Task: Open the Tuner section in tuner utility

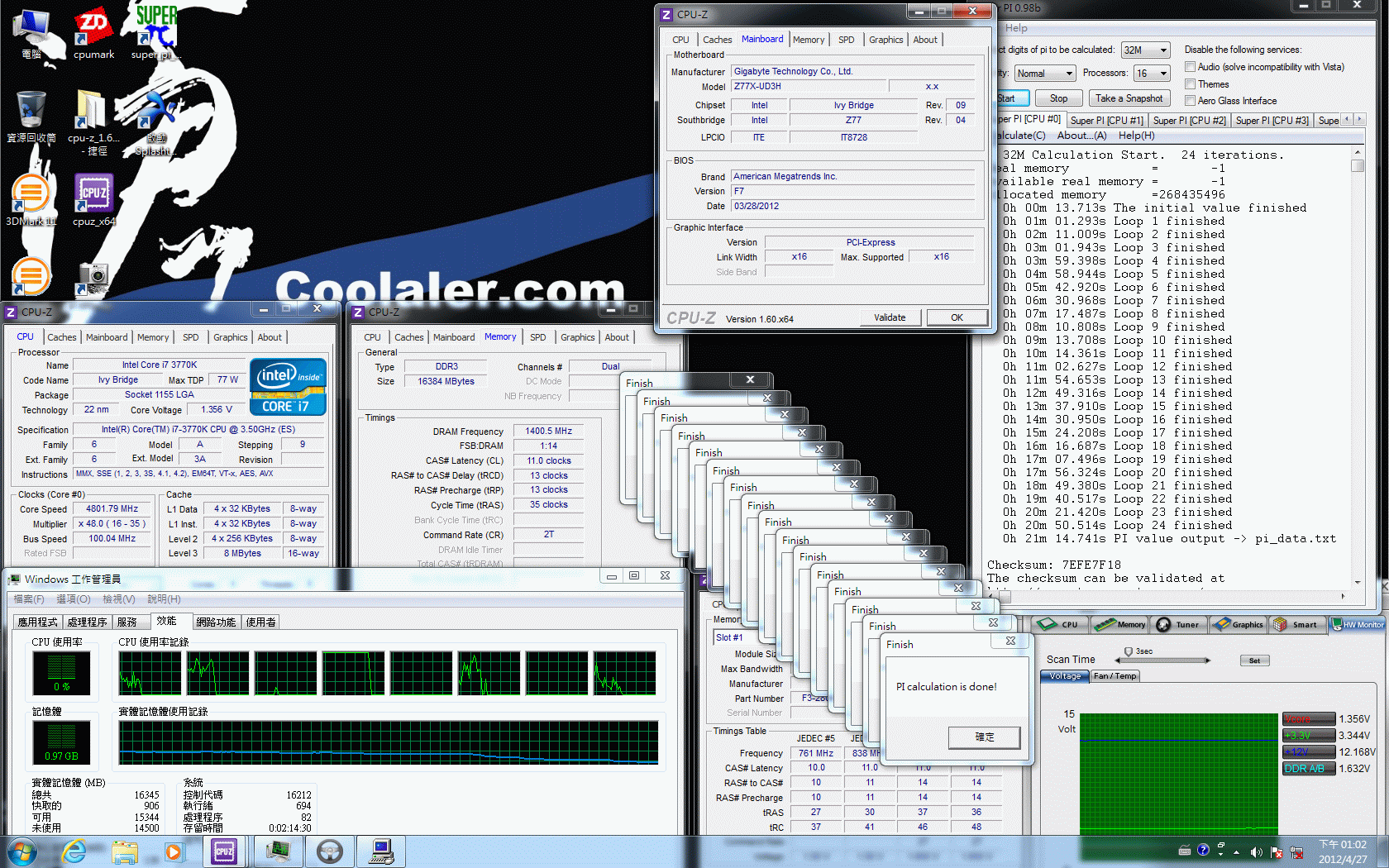Action: click(x=1179, y=624)
